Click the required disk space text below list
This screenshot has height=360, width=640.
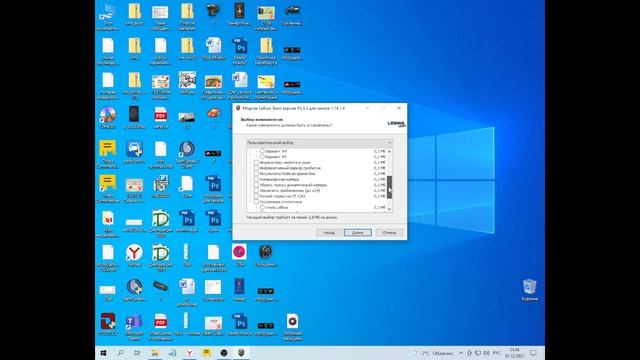[x=292, y=218]
